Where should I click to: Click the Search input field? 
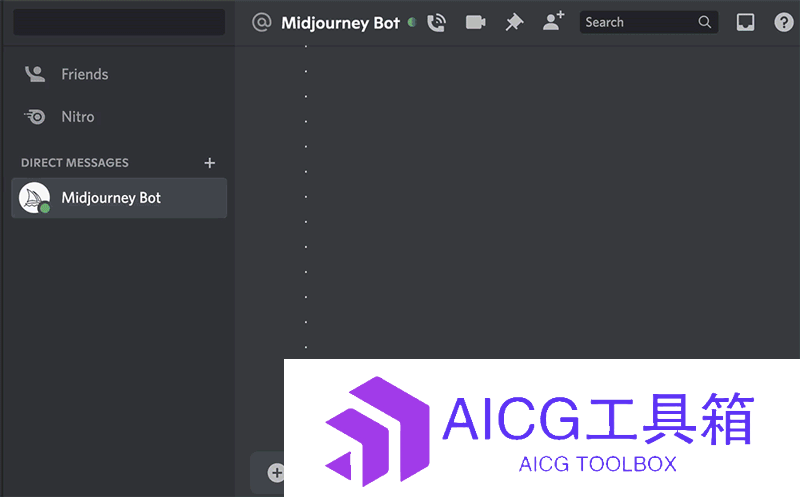648,22
